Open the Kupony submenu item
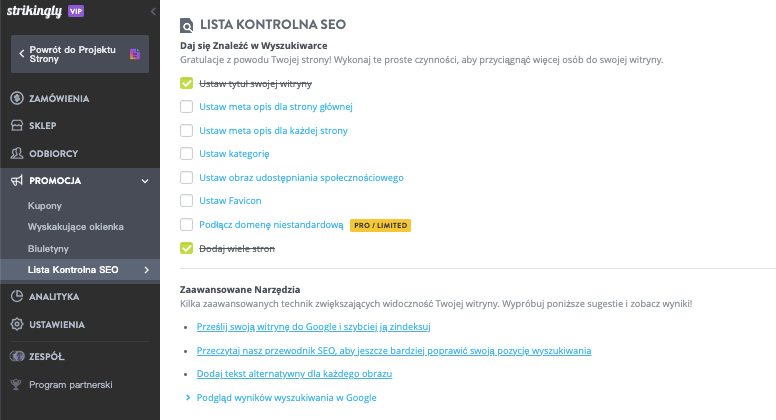776x420 pixels. pyautogui.click(x=45, y=206)
